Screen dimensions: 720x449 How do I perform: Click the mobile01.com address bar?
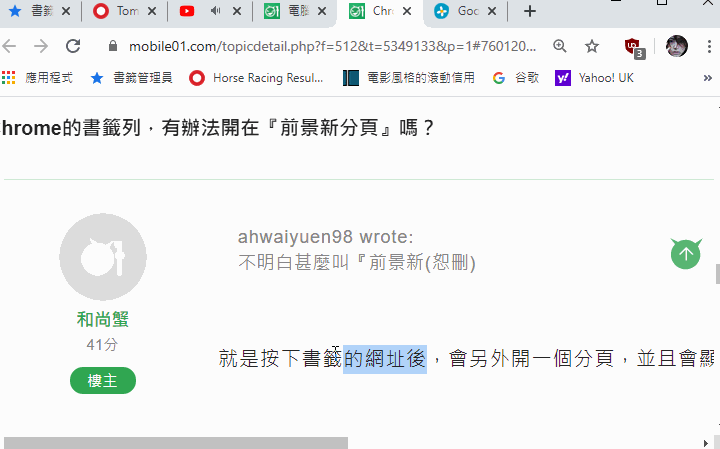(x=332, y=46)
